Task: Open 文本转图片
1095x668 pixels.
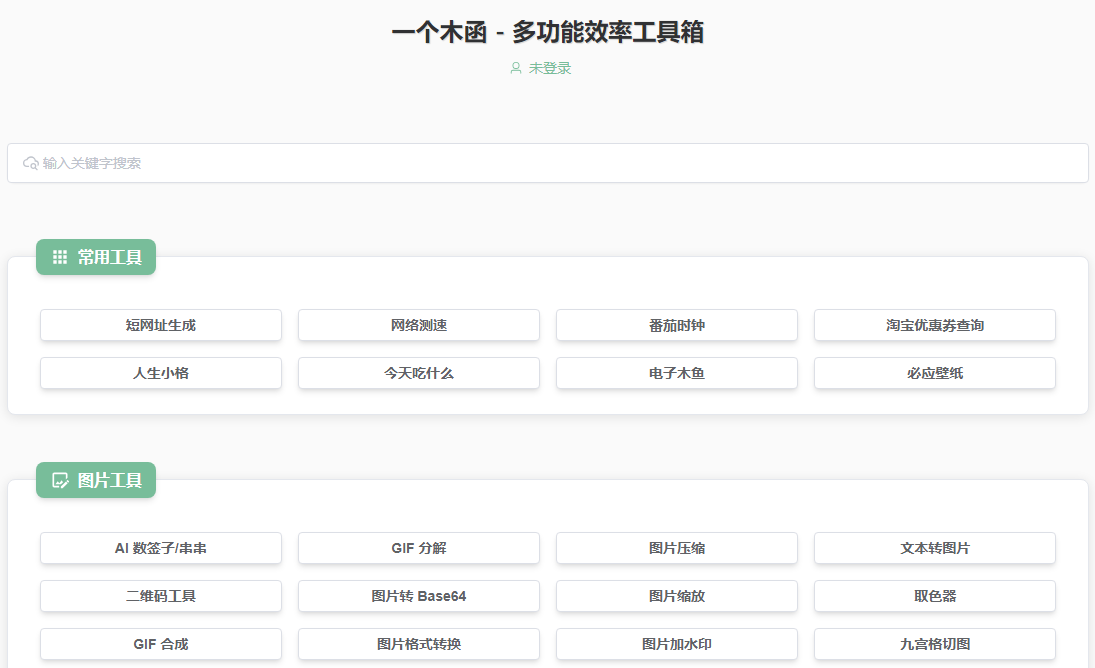Action: 935,548
